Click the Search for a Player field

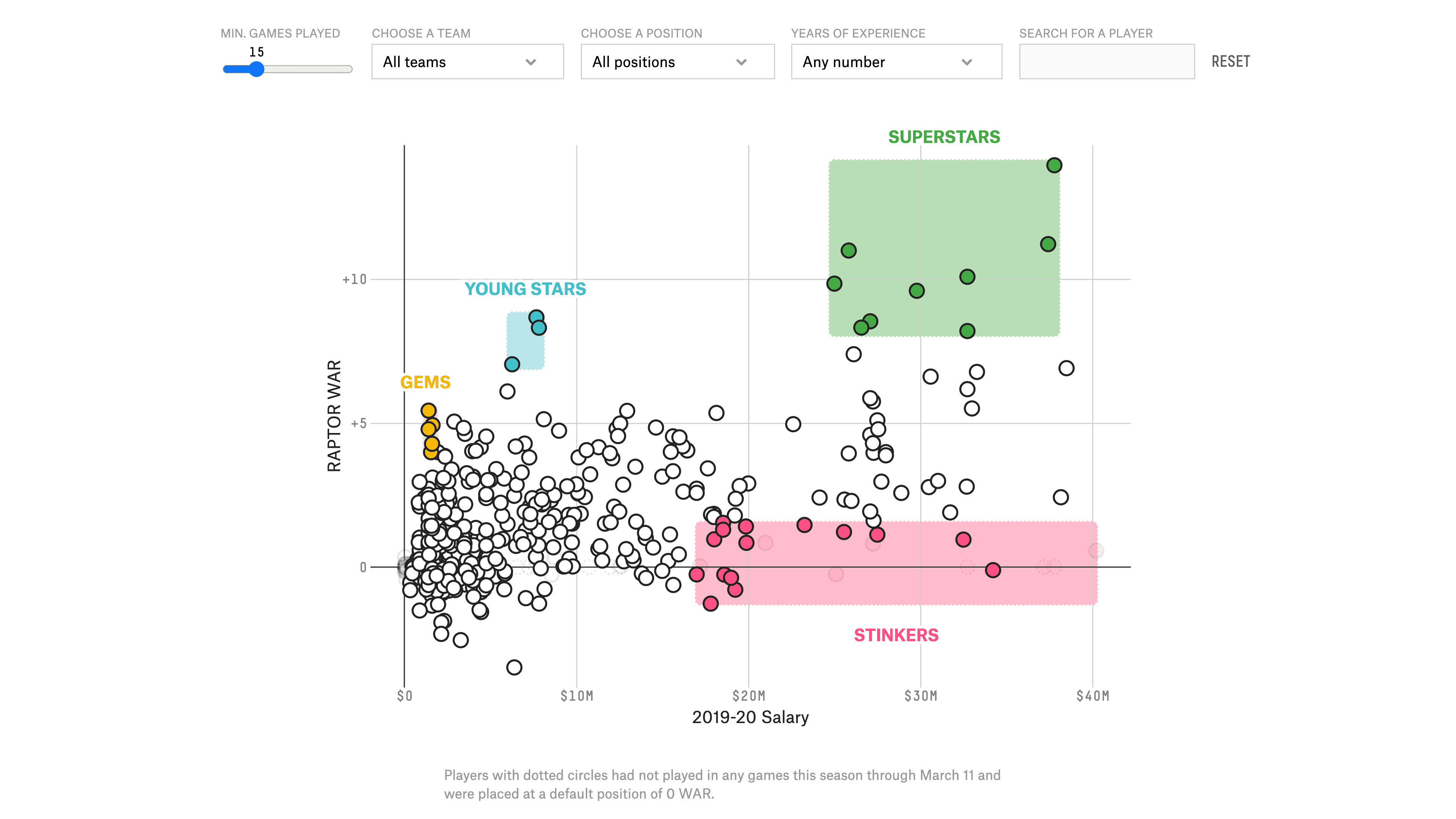click(x=1106, y=61)
